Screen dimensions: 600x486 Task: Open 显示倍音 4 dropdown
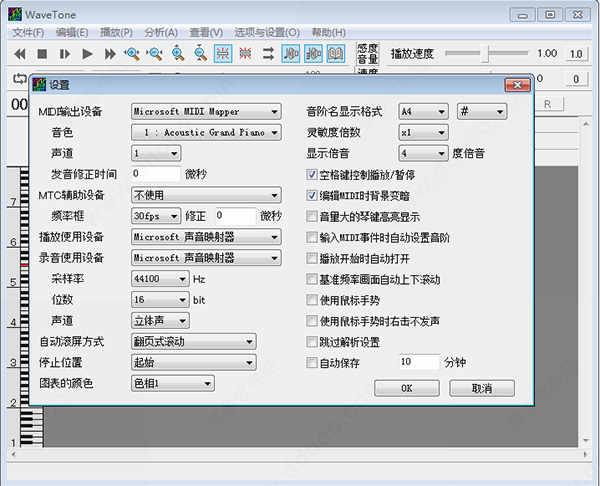(423, 153)
